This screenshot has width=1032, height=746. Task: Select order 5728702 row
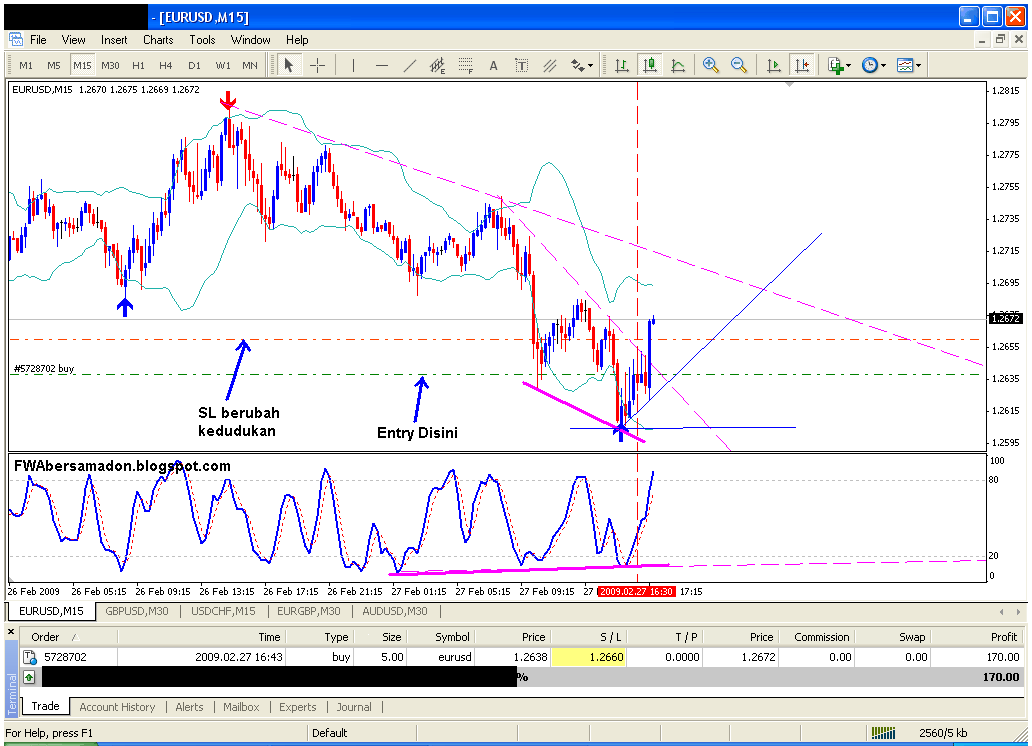[x=522, y=657]
